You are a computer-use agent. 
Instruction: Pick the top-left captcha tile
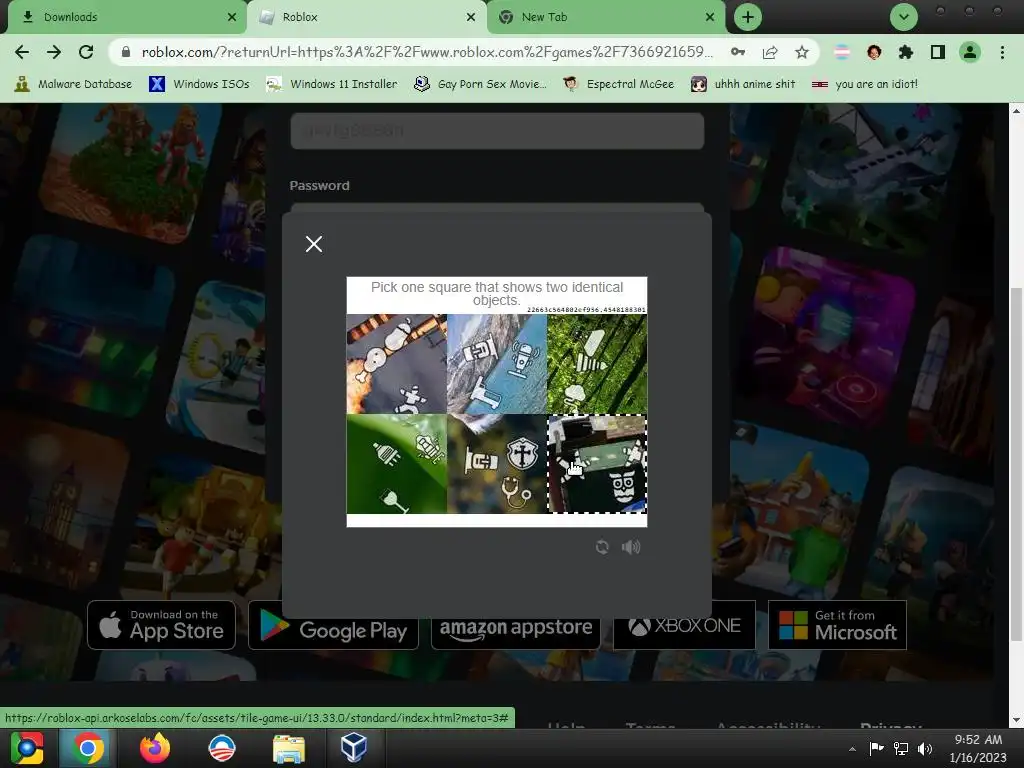(x=396, y=364)
